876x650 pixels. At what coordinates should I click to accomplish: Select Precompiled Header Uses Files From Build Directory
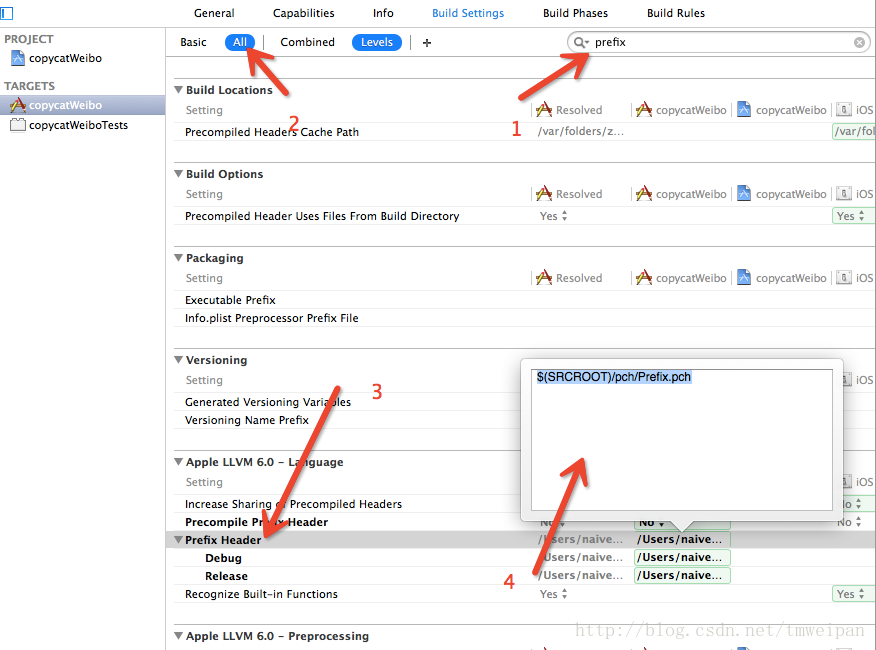(322, 216)
